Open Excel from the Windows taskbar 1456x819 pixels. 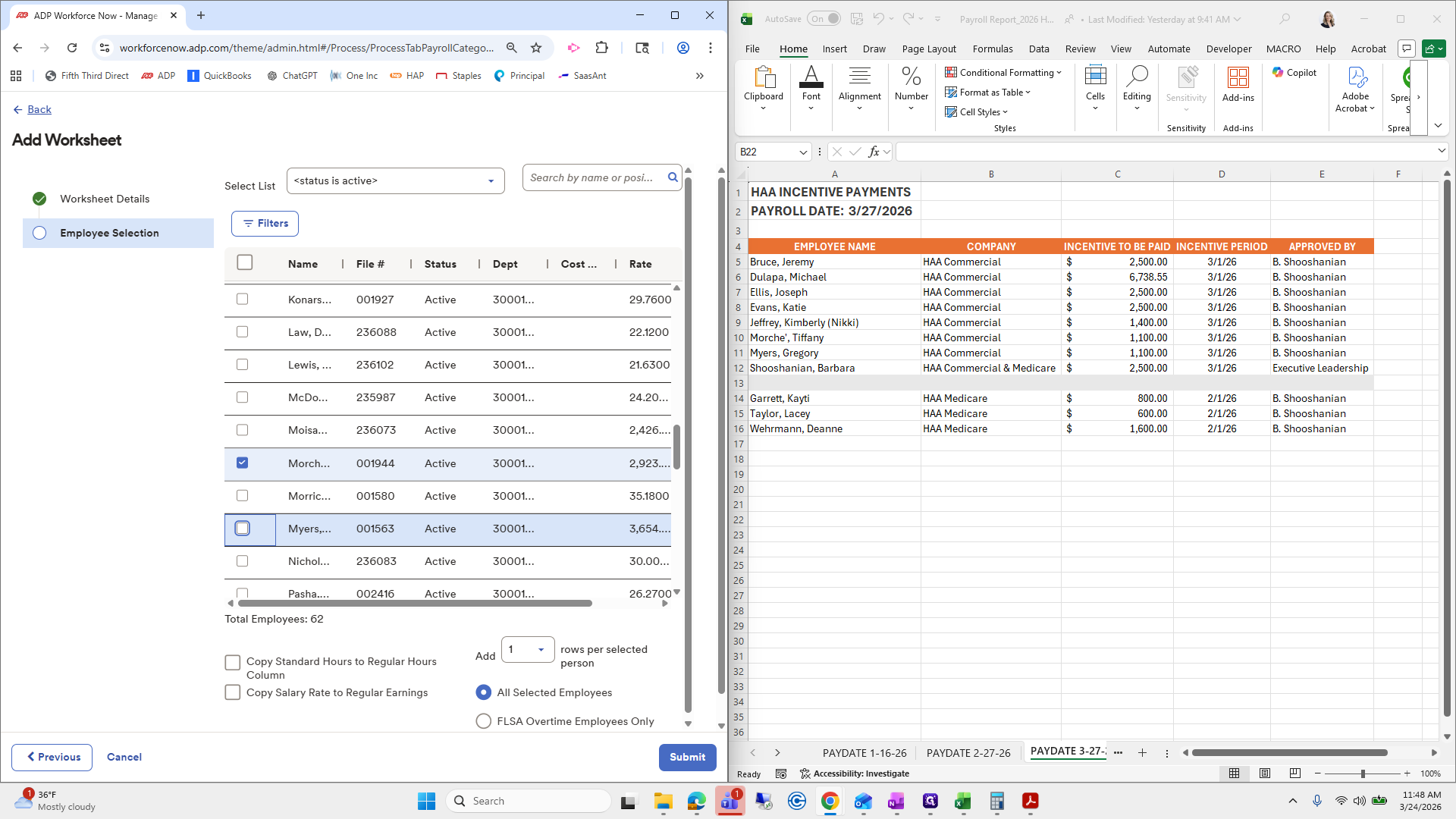(963, 802)
